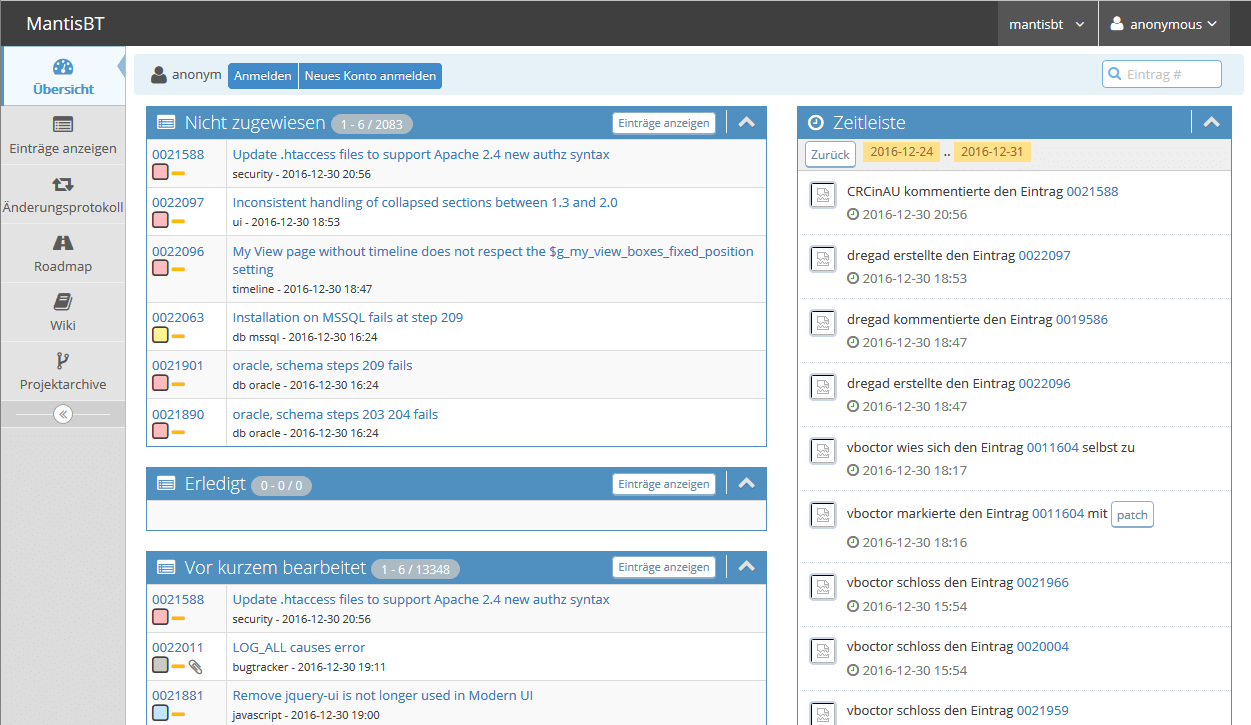Click the Übersicht sidebar label
Image resolution: width=1251 pixels, height=725 pixels.
(63, 89)
